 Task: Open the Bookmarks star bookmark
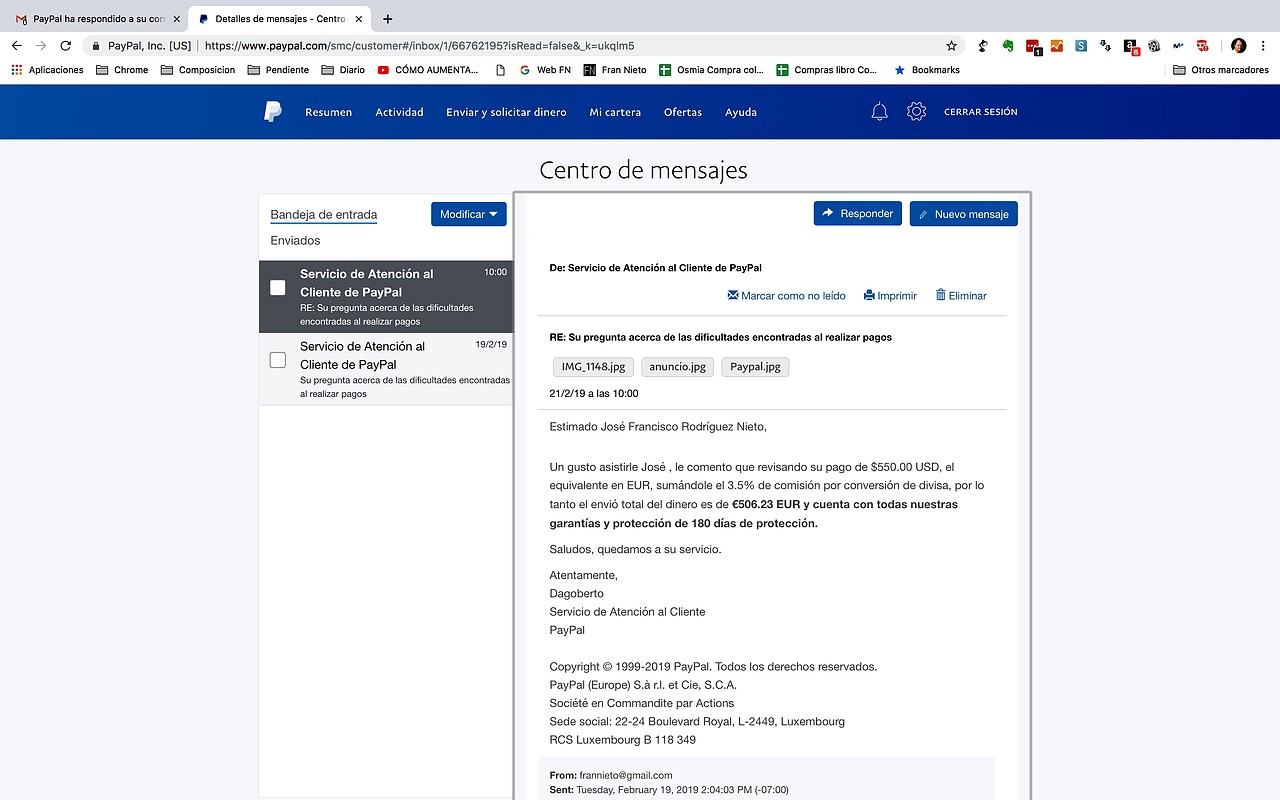[x=927, y=70]
